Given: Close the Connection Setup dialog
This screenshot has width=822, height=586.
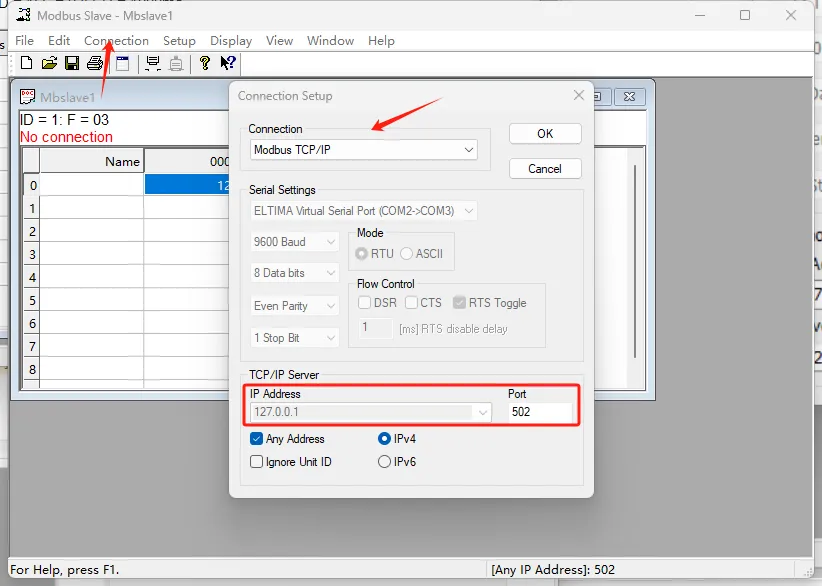Looking at the screenshot, I should 579,95.
